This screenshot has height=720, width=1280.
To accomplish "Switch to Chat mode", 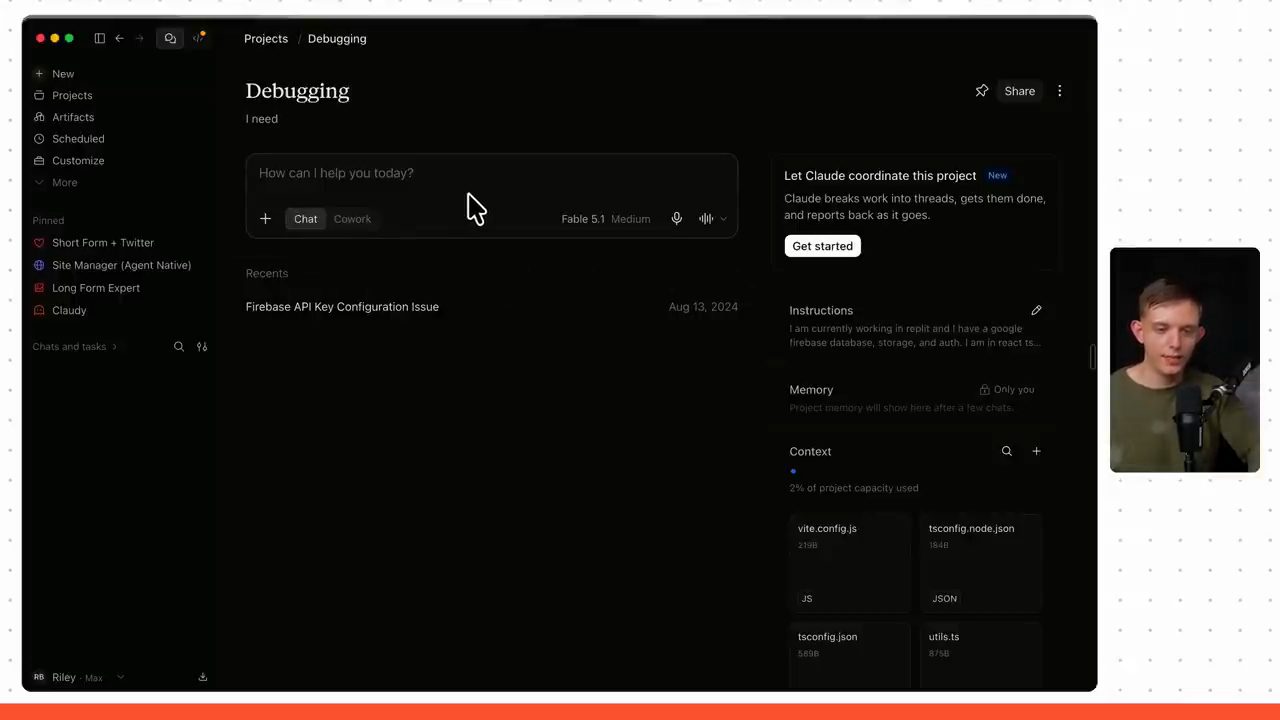I will point(306,219).
